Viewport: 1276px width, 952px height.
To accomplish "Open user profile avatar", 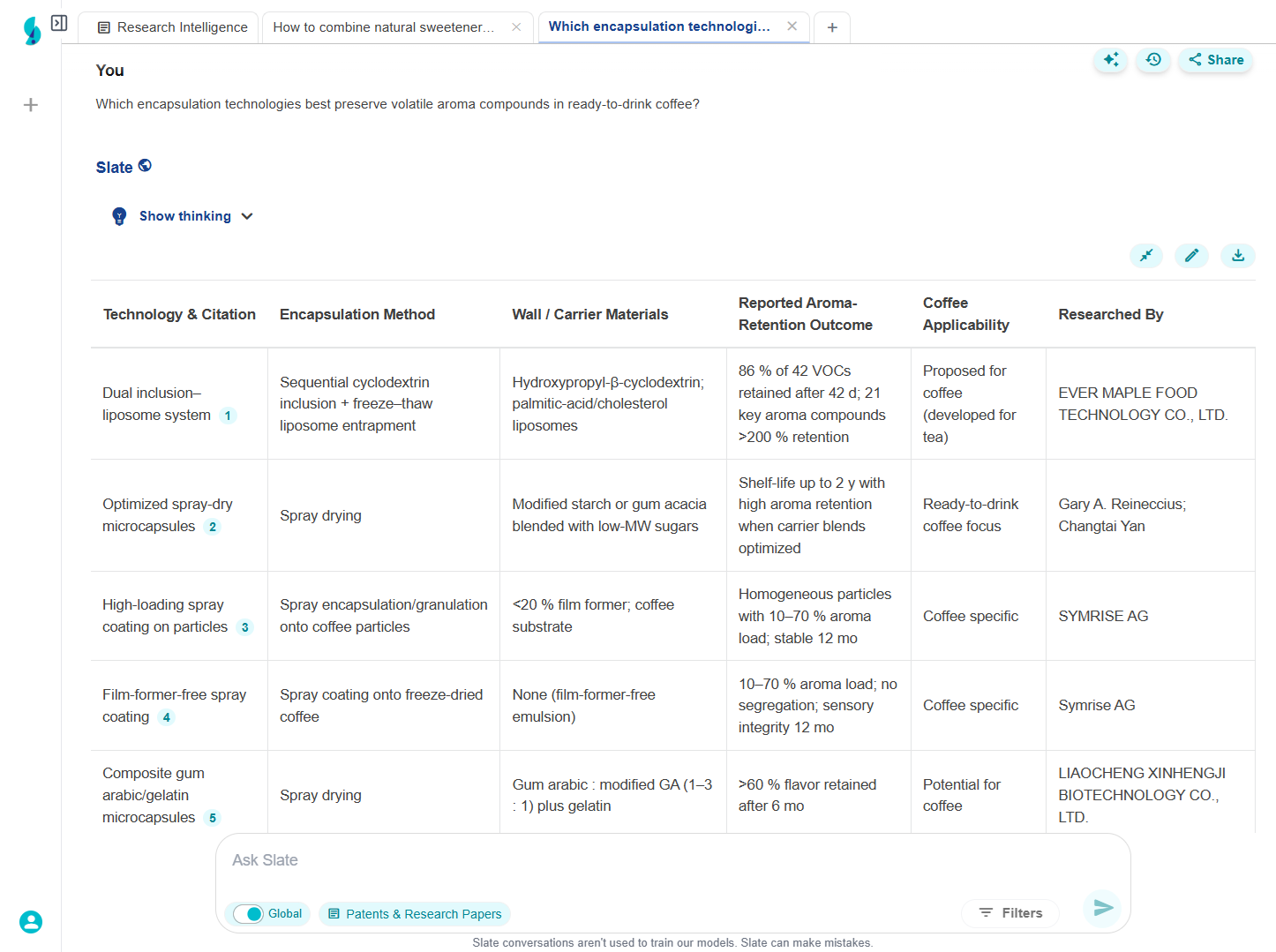I will coord(31,922).
